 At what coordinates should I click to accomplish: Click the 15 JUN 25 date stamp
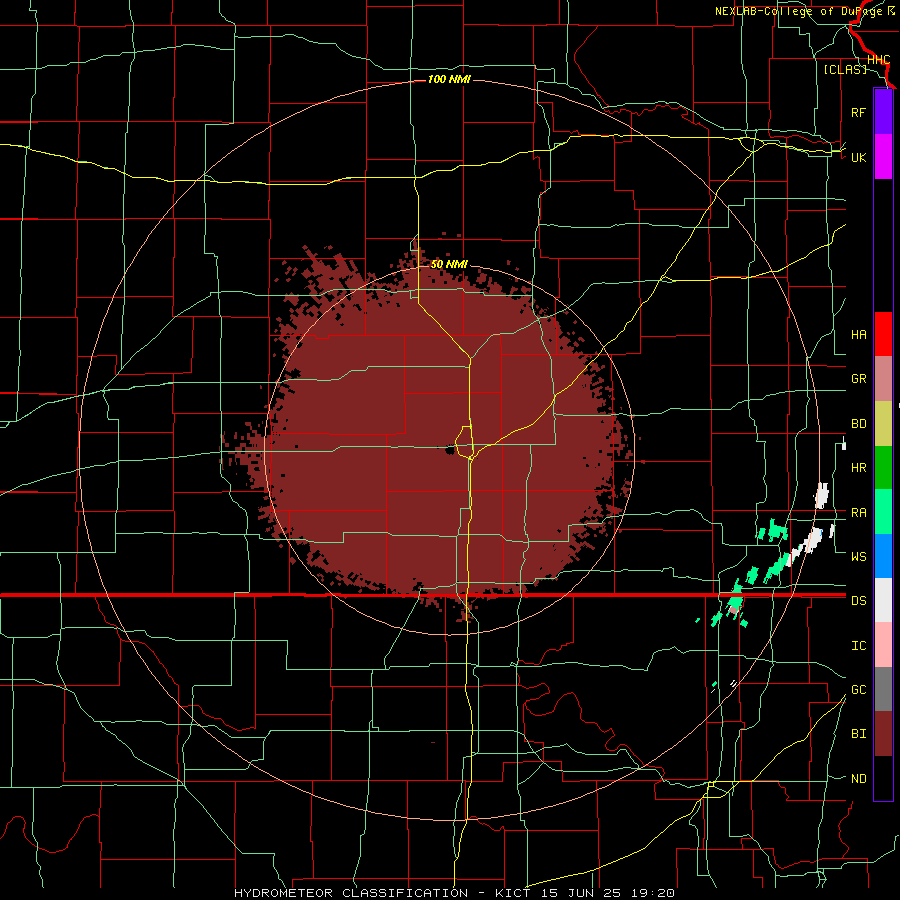[x=581, y=893]
